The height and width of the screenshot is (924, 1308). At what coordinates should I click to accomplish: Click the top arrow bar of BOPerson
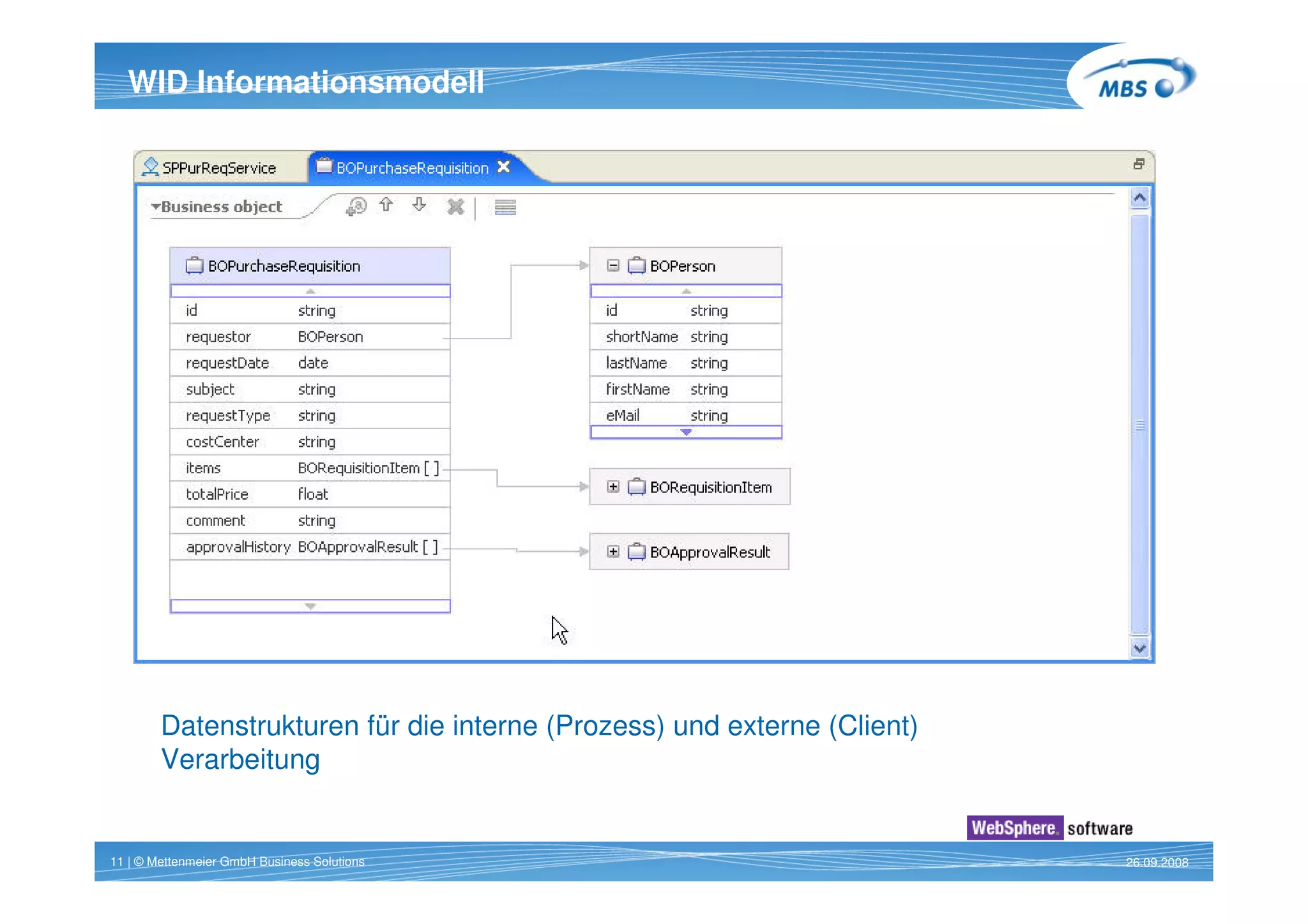point(686,291)
